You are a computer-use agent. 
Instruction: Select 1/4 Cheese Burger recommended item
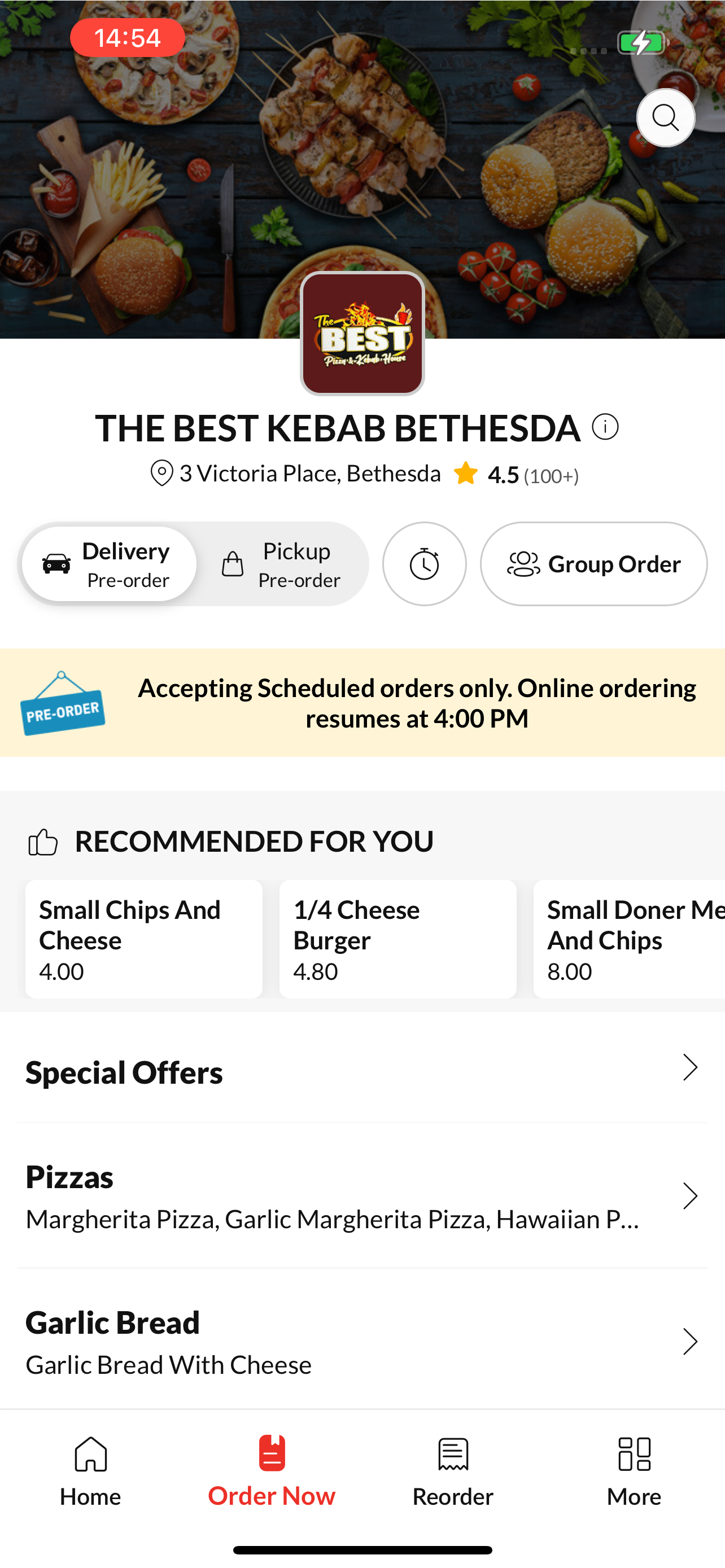pyautogui.click(x=398, y=939)
